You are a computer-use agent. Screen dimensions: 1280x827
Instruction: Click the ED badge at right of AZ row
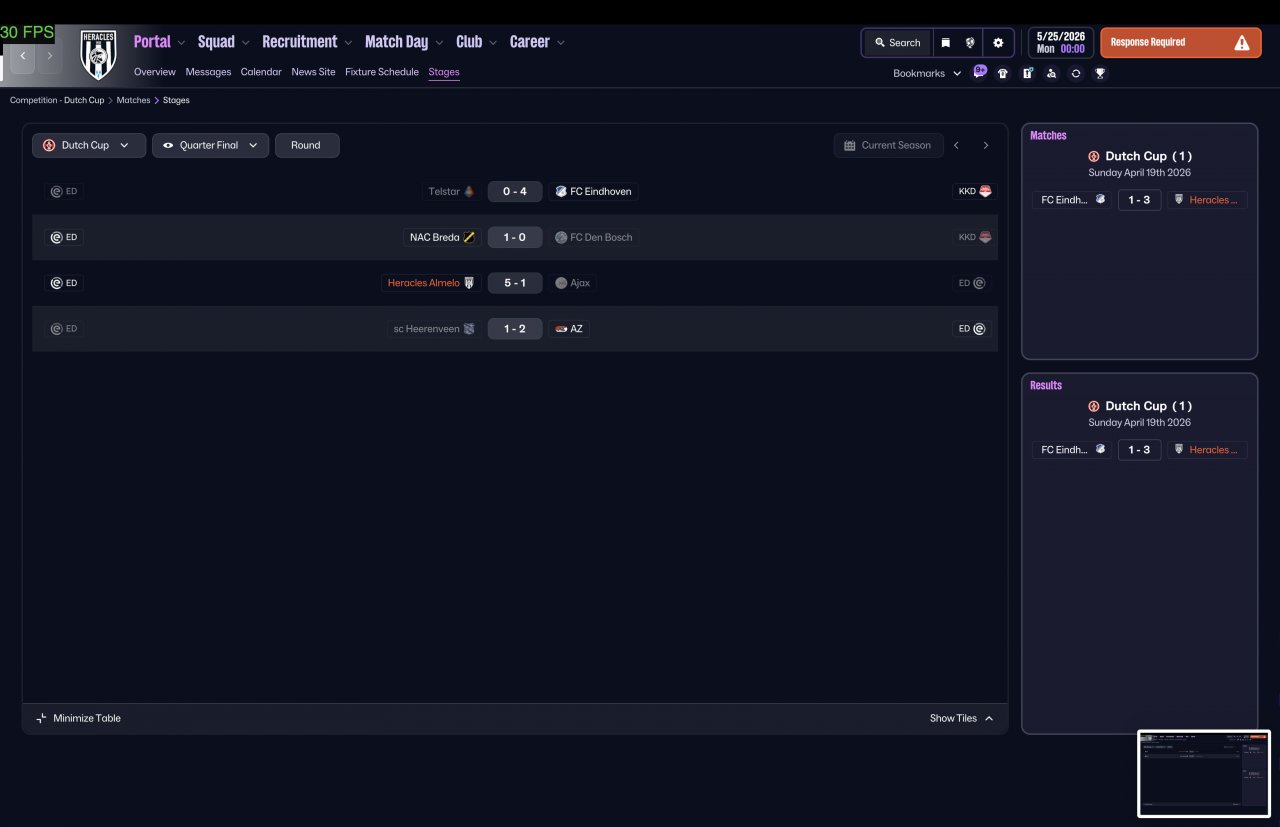(x=972, y=329)
